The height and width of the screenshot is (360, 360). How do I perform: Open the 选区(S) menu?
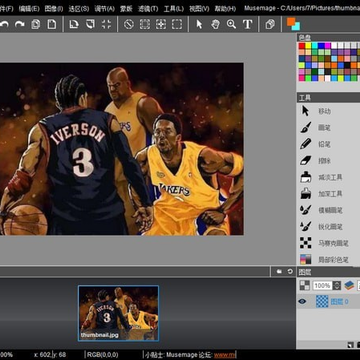[x=79, y=8]
